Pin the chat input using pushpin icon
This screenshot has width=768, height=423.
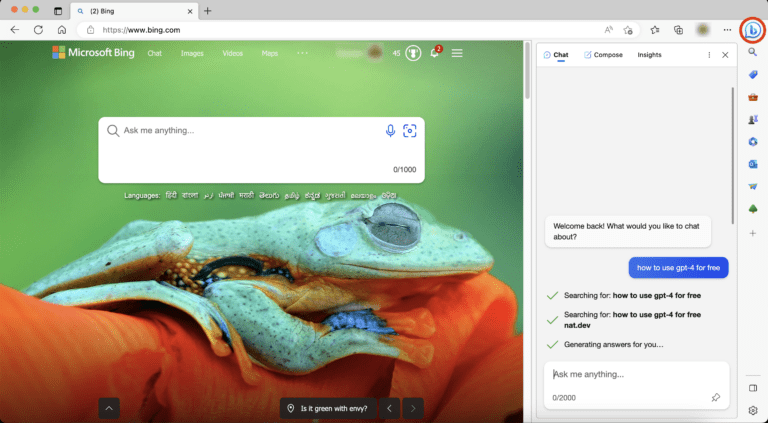pyautogui.click(x=716, y=397)
